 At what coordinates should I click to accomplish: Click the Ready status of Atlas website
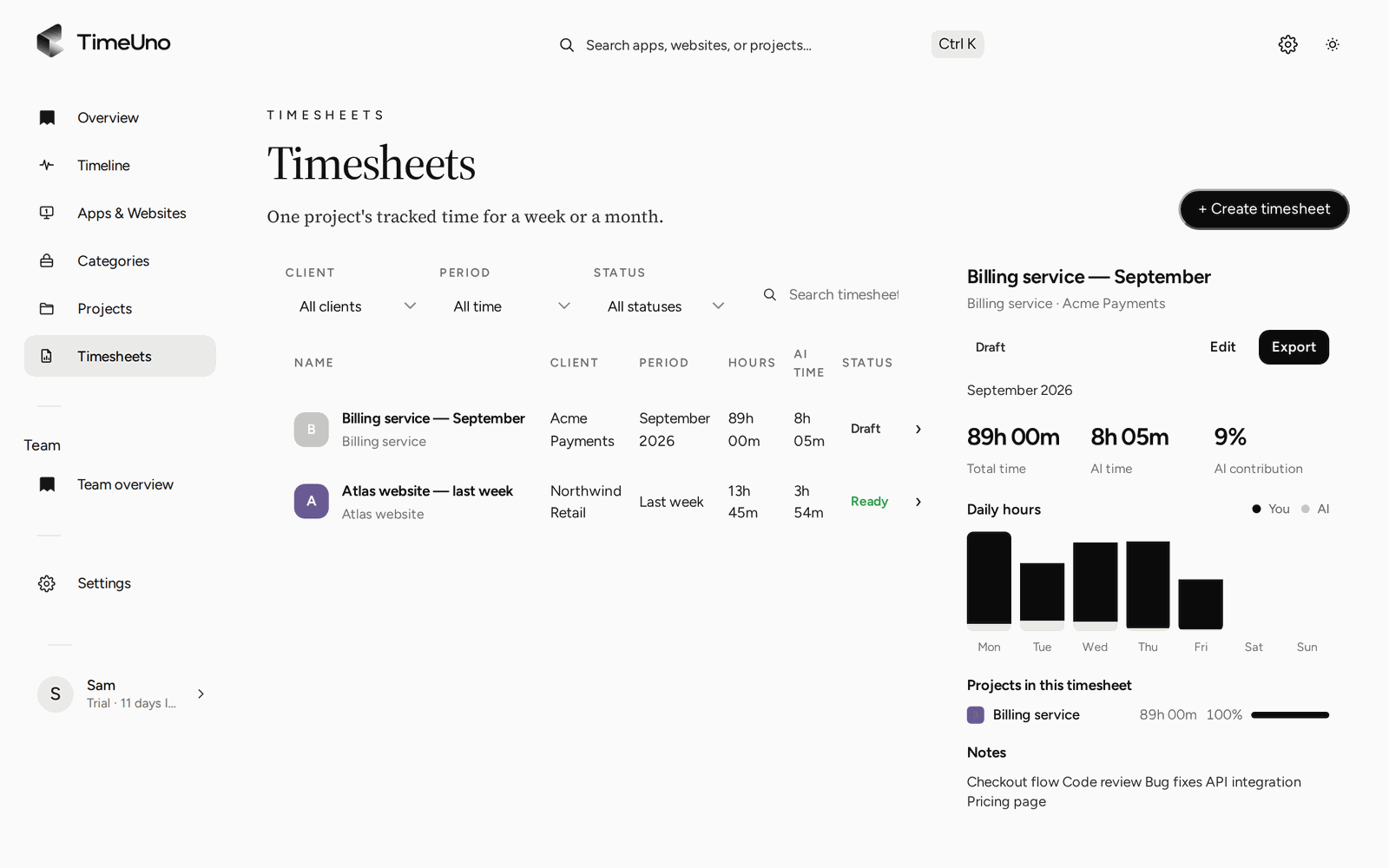pos(869,502)
